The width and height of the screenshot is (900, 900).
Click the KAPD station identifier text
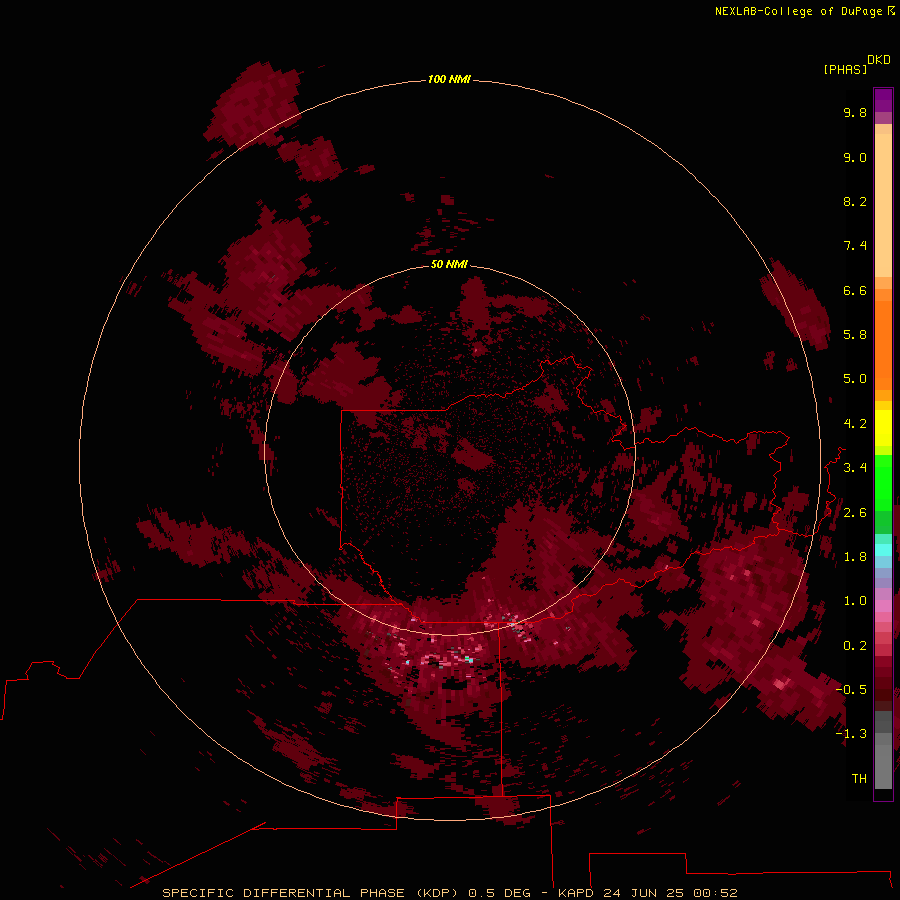(576, 893)
